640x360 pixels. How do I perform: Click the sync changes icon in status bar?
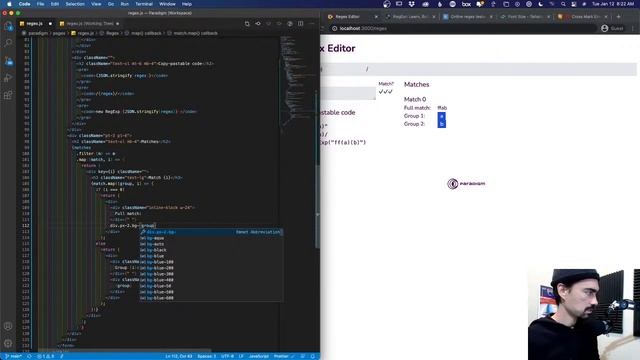pos(29,356)
